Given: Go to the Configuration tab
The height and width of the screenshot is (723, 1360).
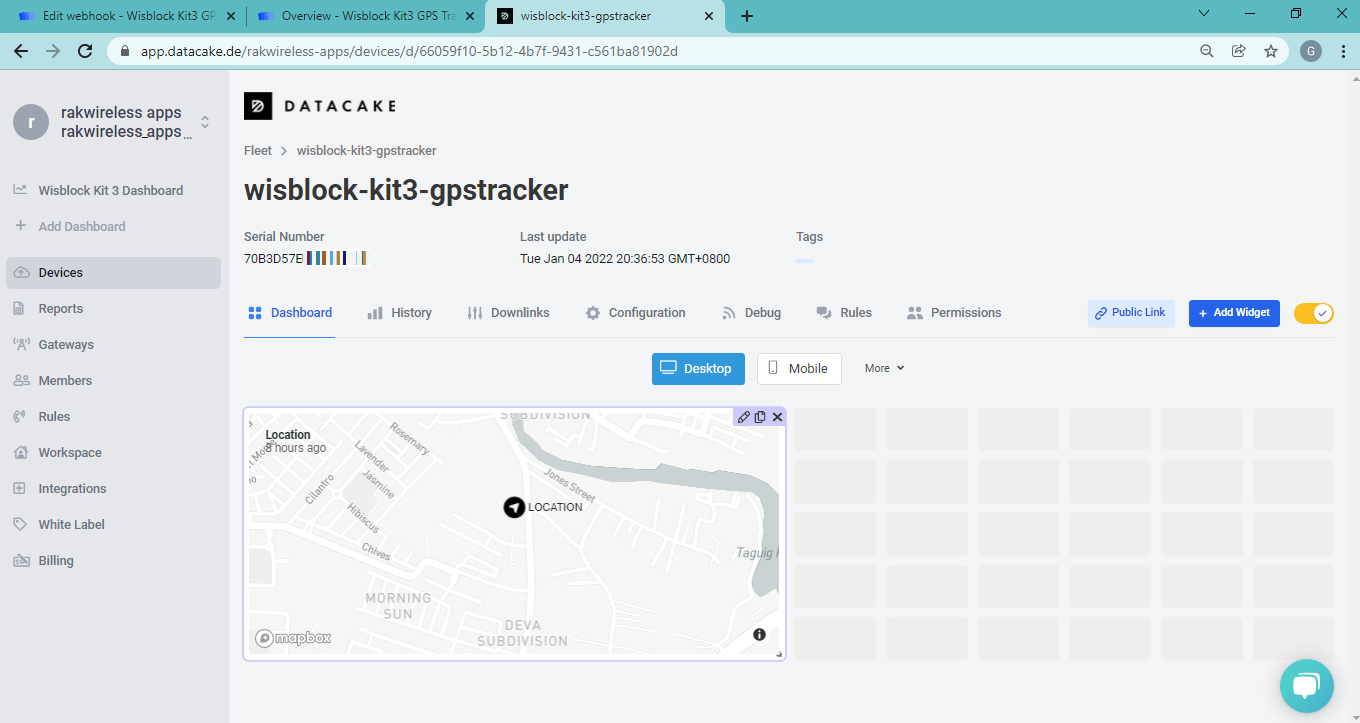Looking at the screenshot, I should (636, 313).
